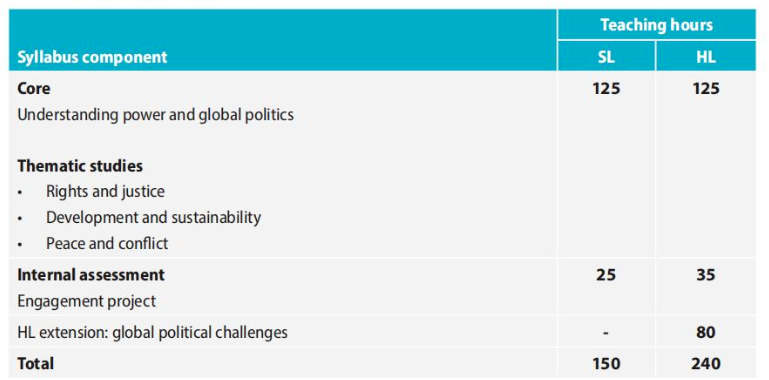The width and height of the screenshot is (769, 380).
Task: Click the HL extension value 80
Action: click(x=706, y=332)
